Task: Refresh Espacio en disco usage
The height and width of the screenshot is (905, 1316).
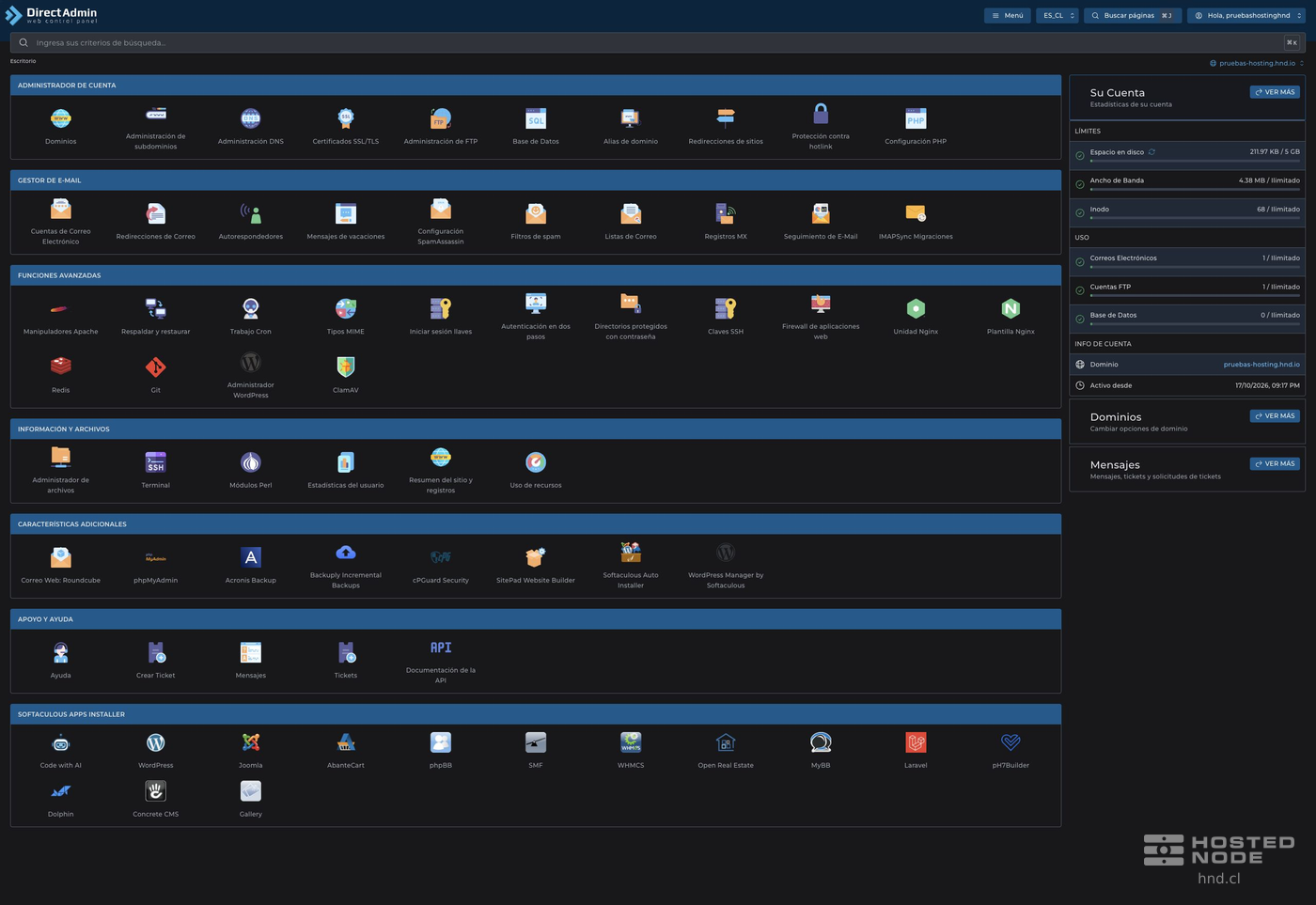Action: [1151, 151]
